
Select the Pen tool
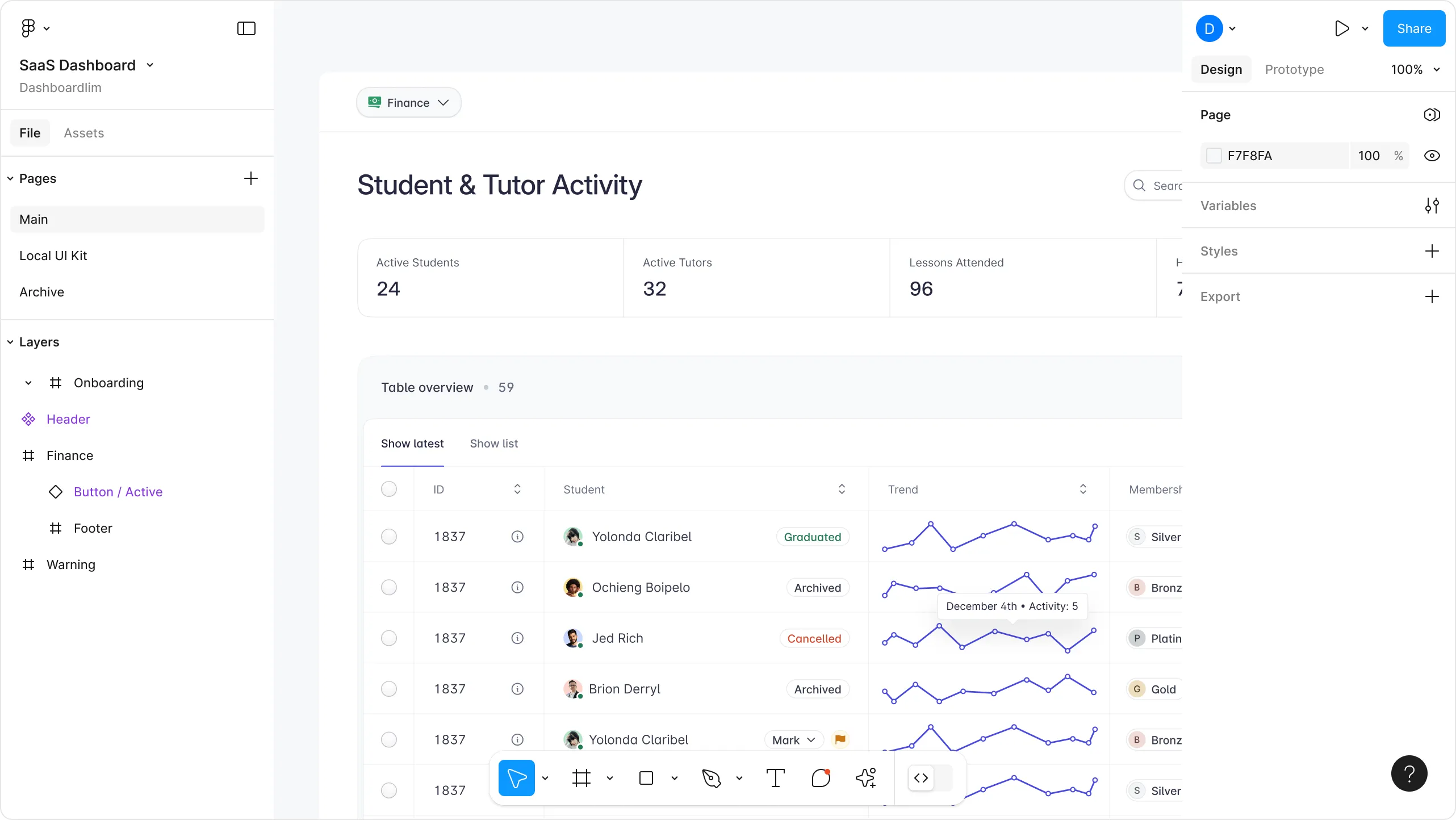pos(712,778)
